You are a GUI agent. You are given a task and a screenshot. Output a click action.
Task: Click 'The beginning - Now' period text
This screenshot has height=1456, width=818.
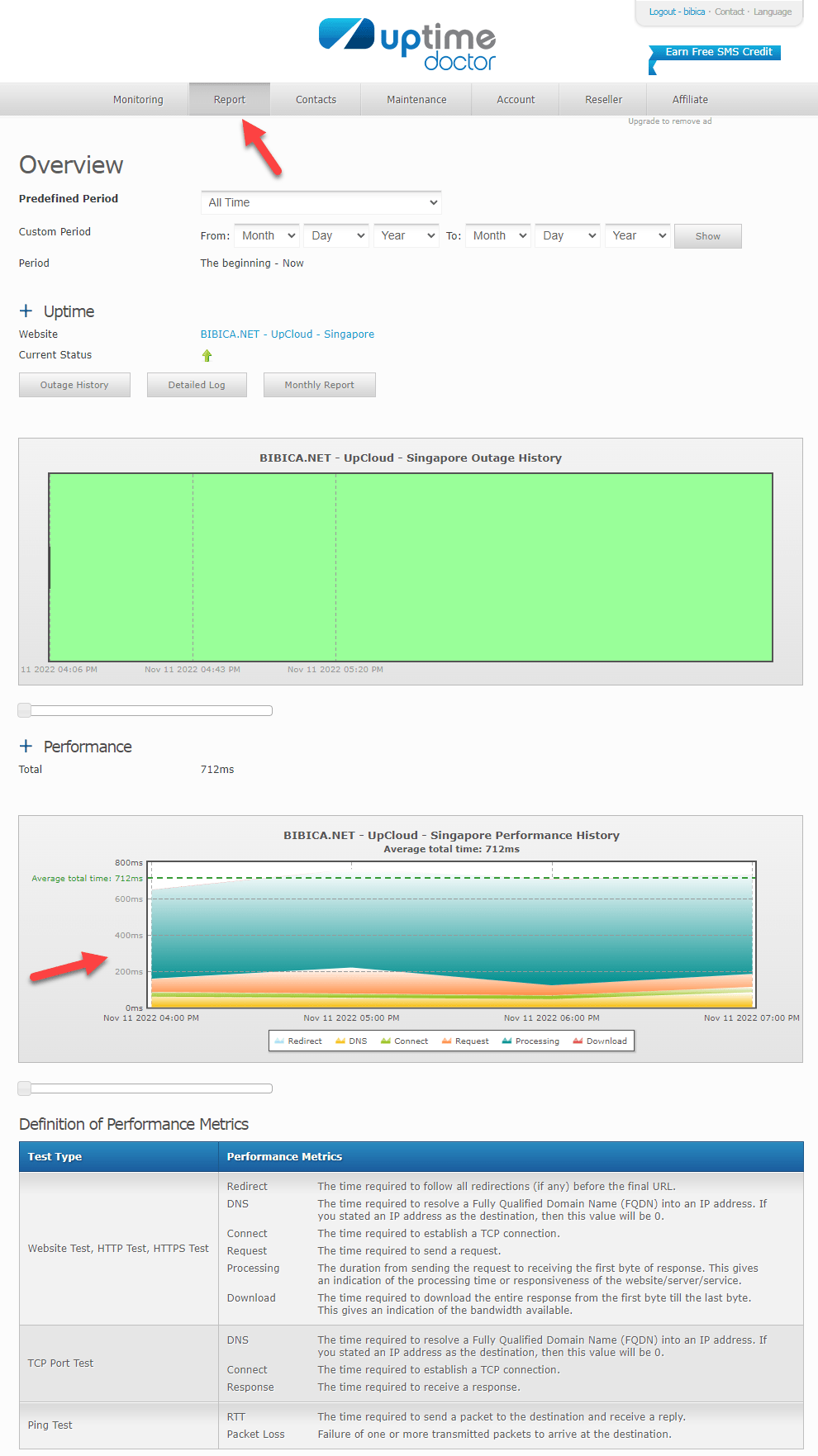click(x=252, y=263)
